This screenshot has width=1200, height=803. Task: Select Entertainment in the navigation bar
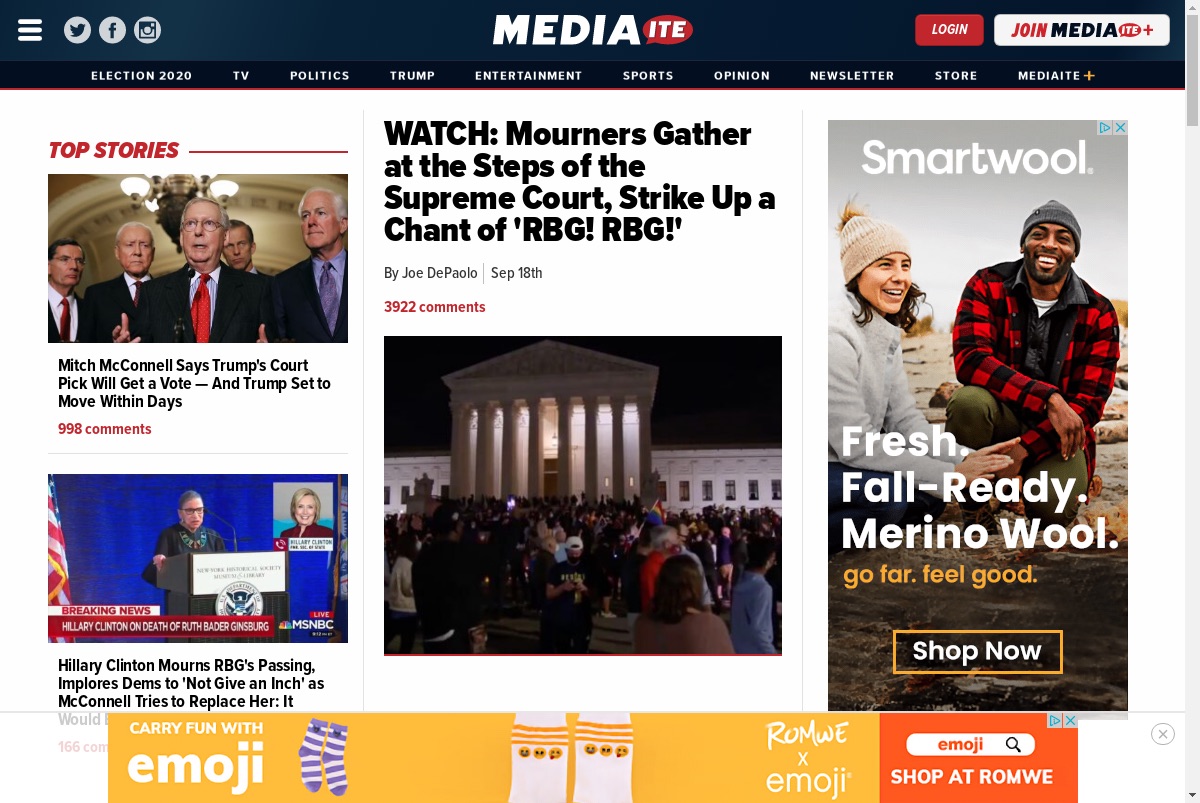pyautogui.click(x=528, y=76)
